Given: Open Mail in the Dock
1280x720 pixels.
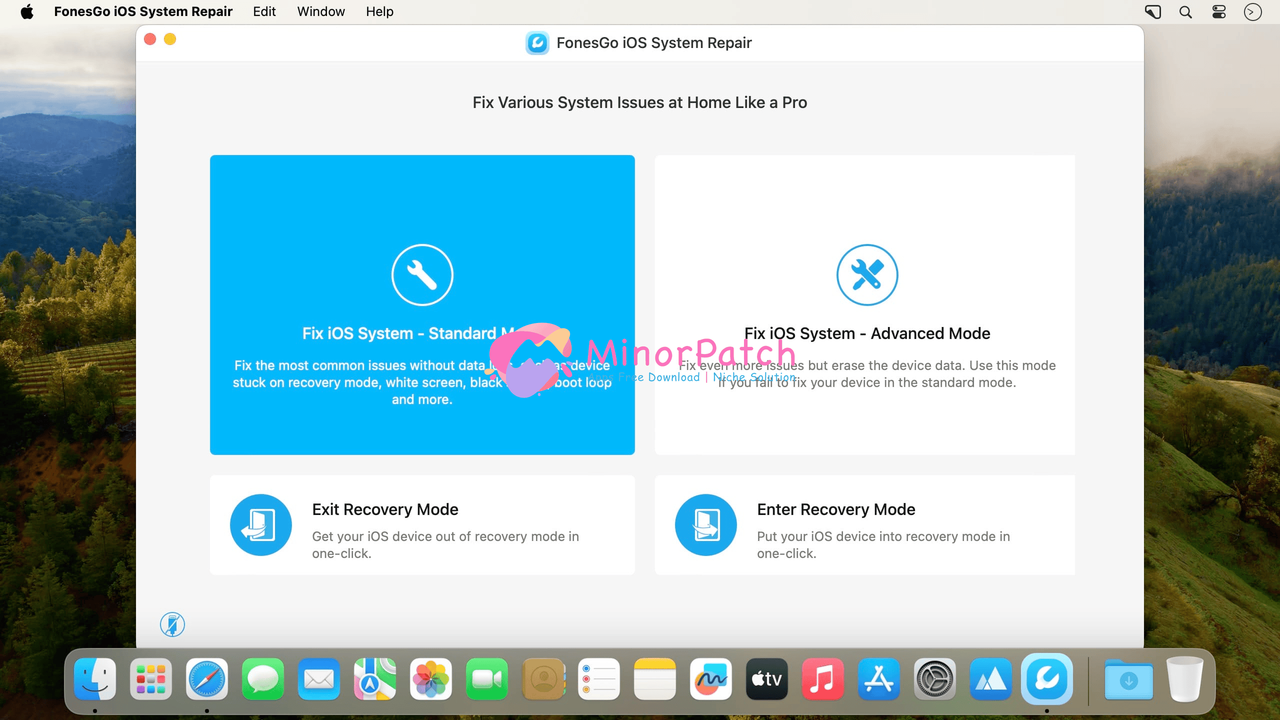Looking at the screenshot, I should tap(319, 680).
